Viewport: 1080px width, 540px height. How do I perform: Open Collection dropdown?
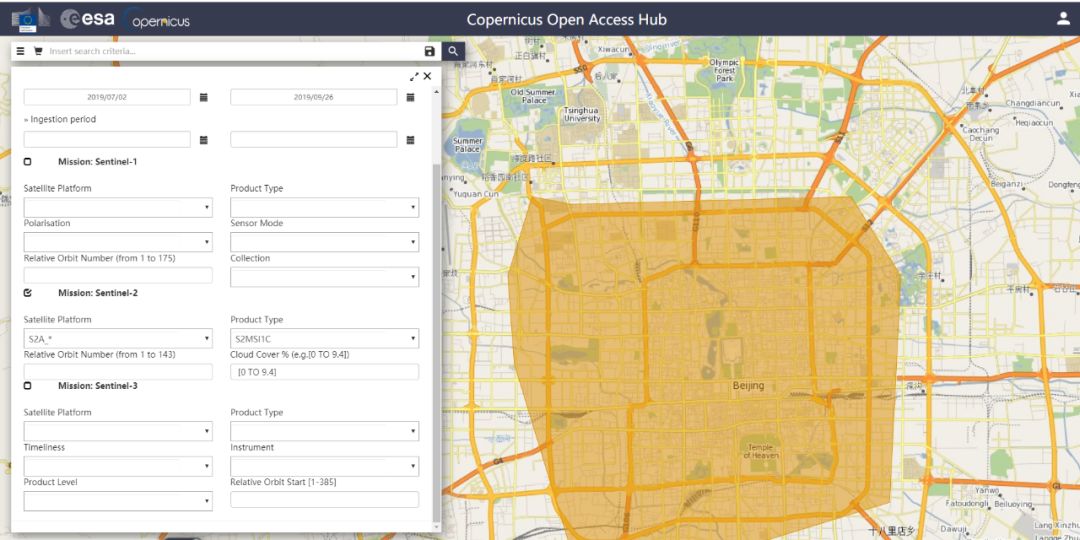324,277
